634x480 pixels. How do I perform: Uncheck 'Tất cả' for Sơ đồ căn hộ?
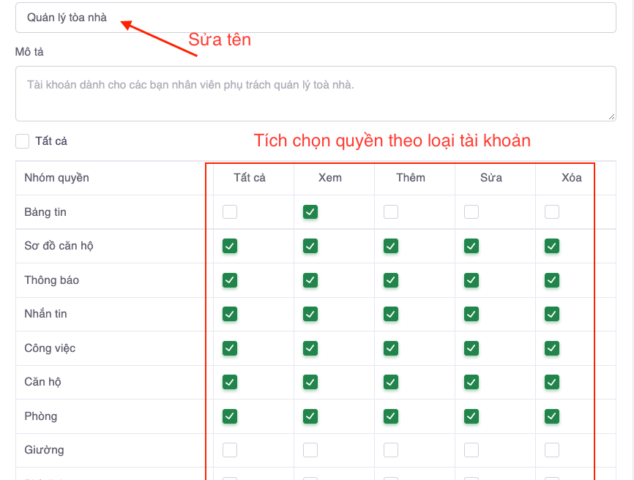coord(230,246)
